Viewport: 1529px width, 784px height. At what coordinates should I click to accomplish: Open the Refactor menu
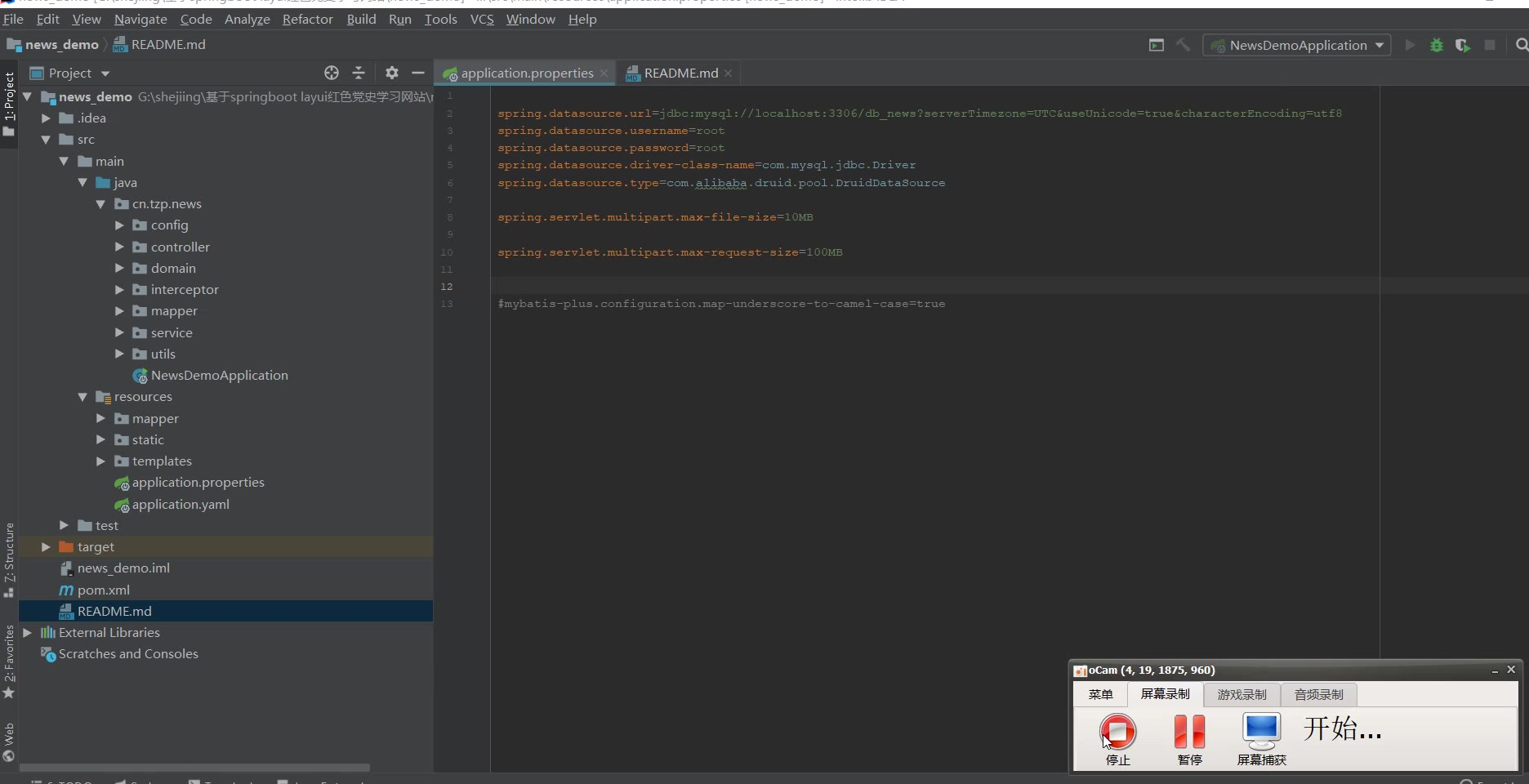pos(307,19)
